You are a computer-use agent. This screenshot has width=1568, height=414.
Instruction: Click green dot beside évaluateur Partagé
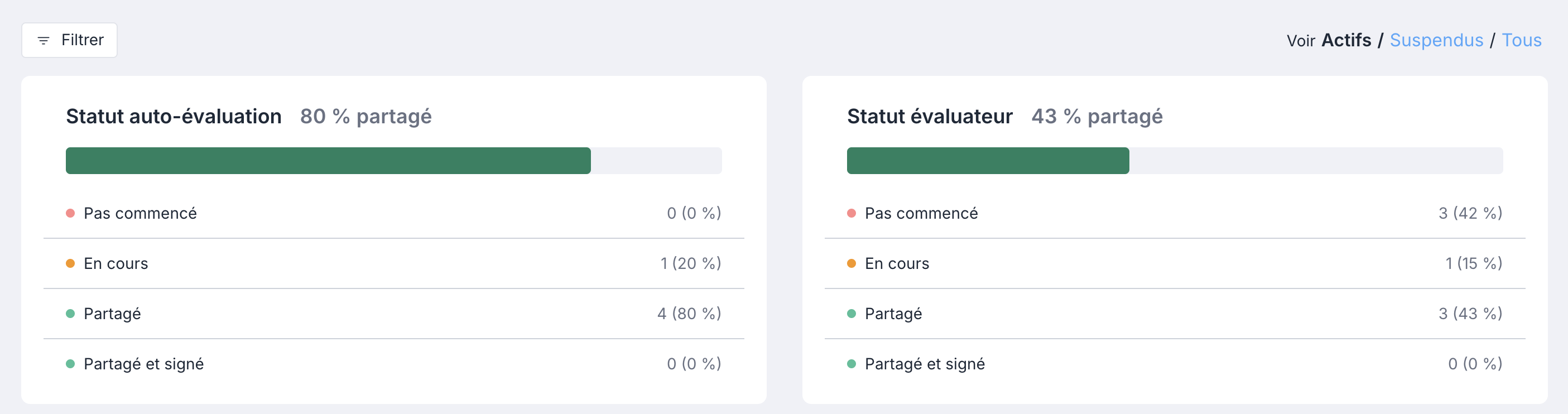(852, 314)
